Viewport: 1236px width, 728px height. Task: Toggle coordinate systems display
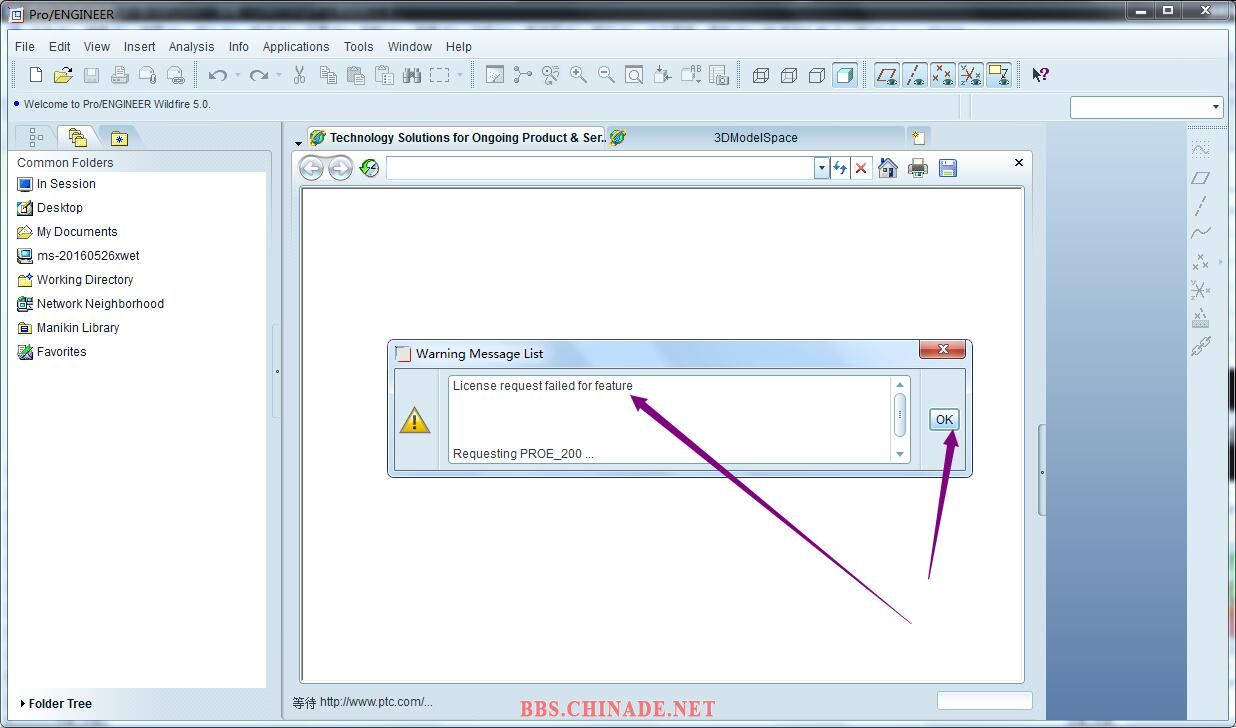click(x=971, y=75)
